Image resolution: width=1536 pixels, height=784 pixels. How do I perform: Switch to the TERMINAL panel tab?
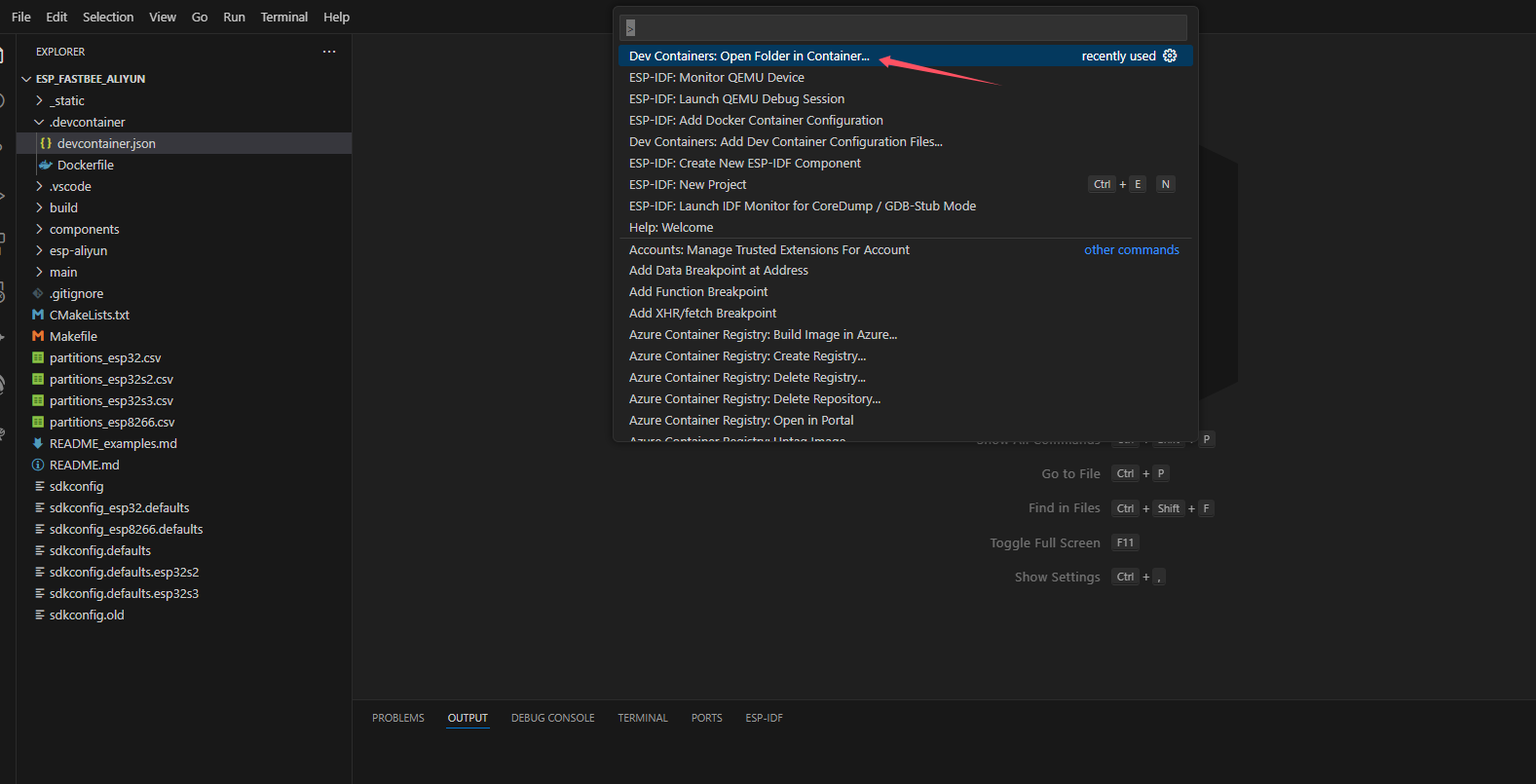pyautogui.click(x=643, y=718)
